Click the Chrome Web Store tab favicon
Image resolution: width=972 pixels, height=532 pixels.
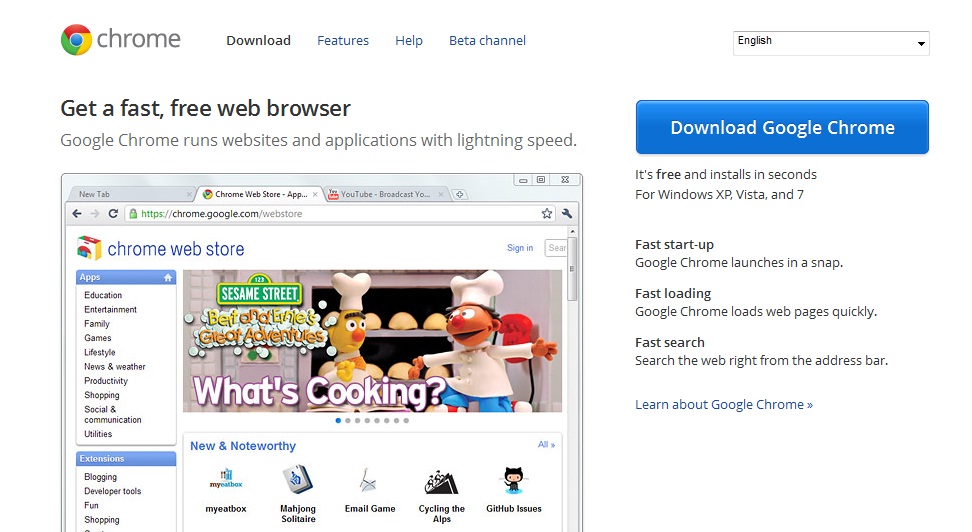208,194
